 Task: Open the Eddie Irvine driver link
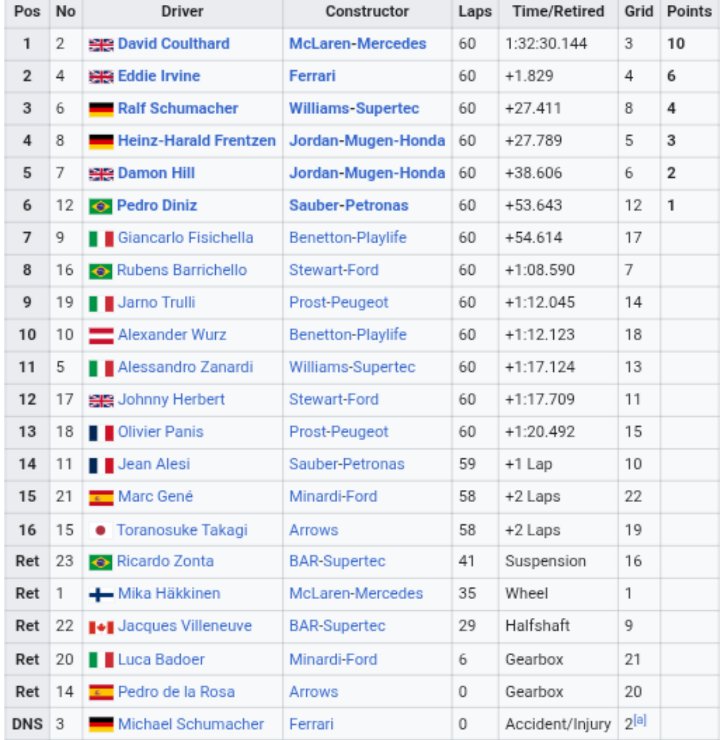point(159,76)
